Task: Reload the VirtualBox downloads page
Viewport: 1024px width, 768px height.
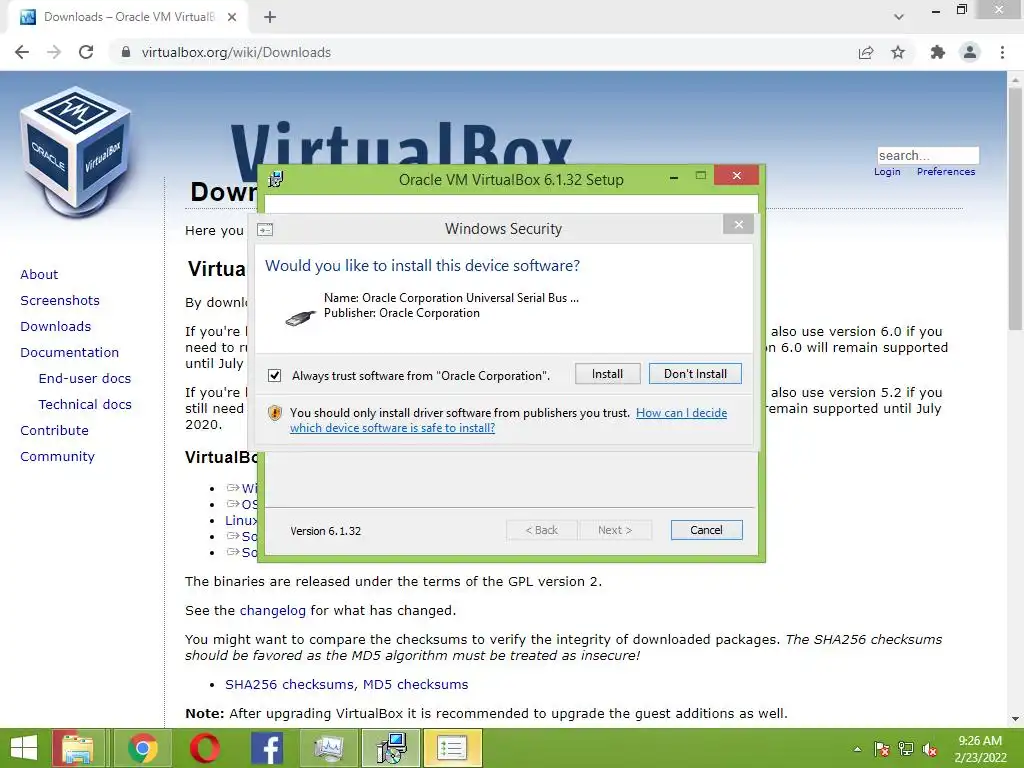Action: pyautogui.click(x=86, y=52)
